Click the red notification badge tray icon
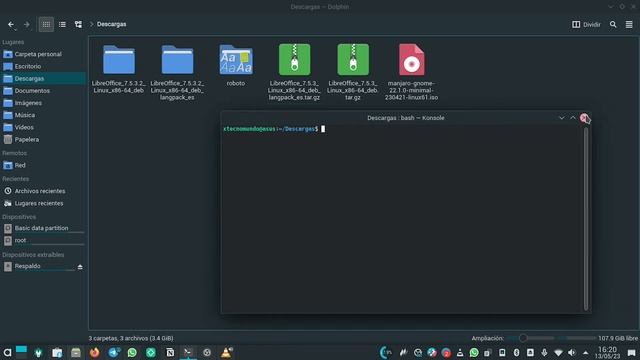The width and height of the screenshot is (640, 360). (x=446, y=353)
